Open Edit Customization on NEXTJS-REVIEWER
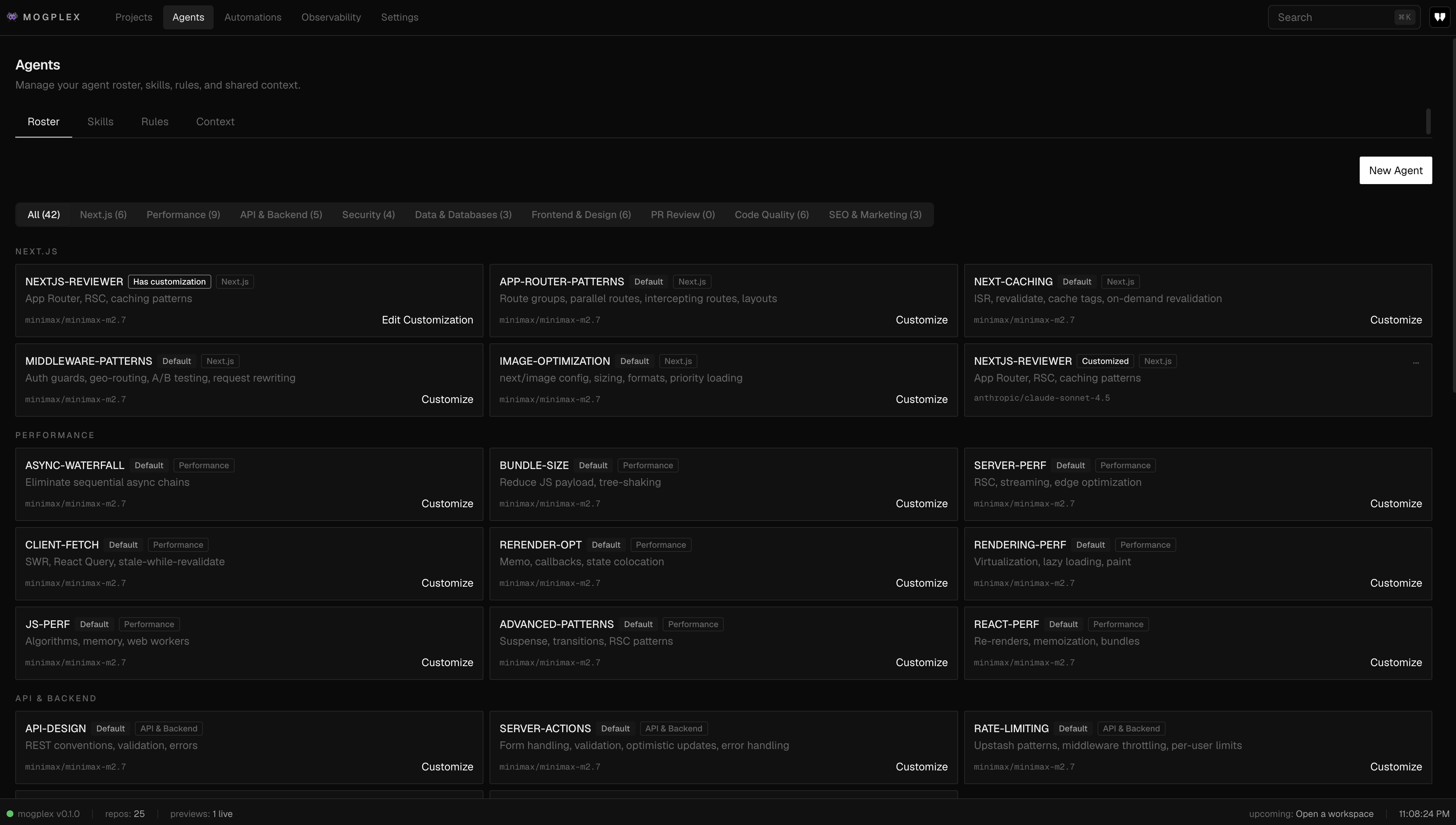The width and height of the screenshot is (1456, 825). 427,320
